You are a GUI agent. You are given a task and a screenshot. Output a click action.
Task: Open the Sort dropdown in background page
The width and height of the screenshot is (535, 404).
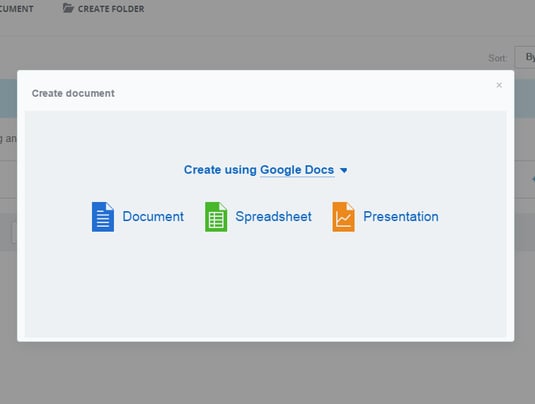point(525,57)
